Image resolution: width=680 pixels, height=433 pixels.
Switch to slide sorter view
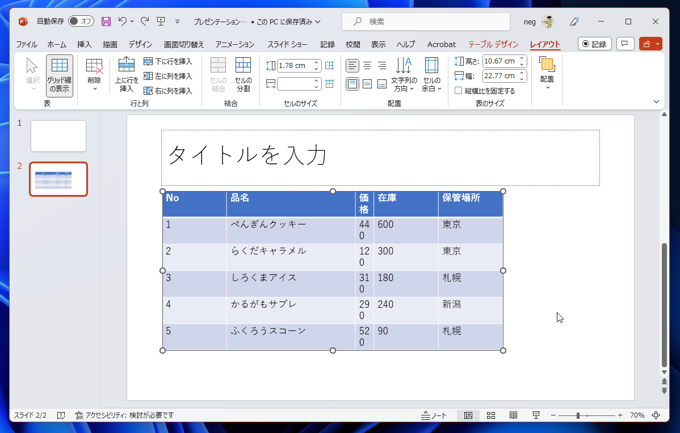point(491,416)
